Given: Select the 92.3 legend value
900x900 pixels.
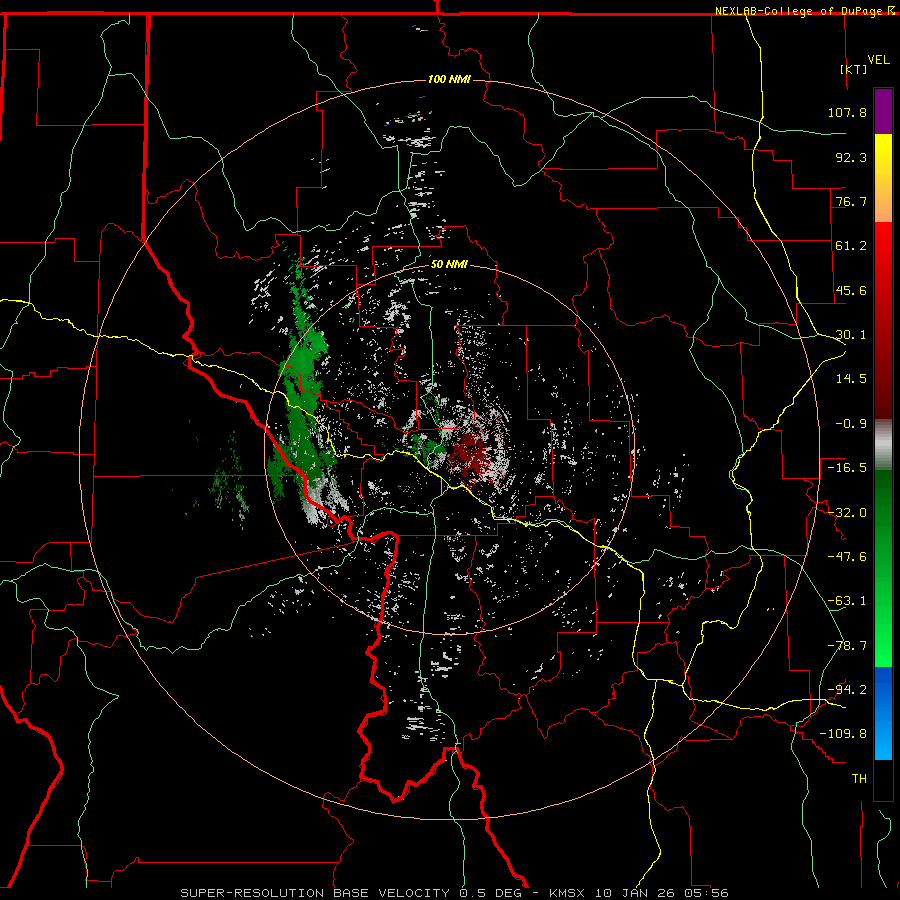Looking at the screenshot, I should click(851, 157).
